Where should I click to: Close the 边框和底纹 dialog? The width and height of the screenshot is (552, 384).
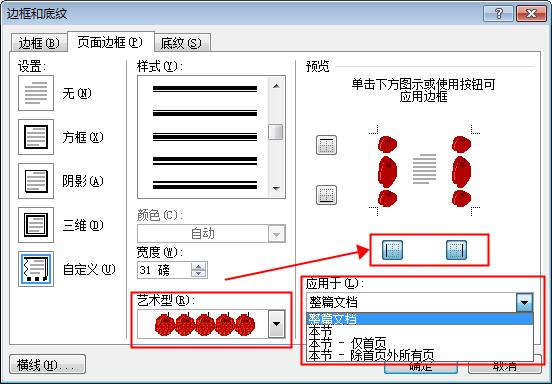(x=531, y=14)
